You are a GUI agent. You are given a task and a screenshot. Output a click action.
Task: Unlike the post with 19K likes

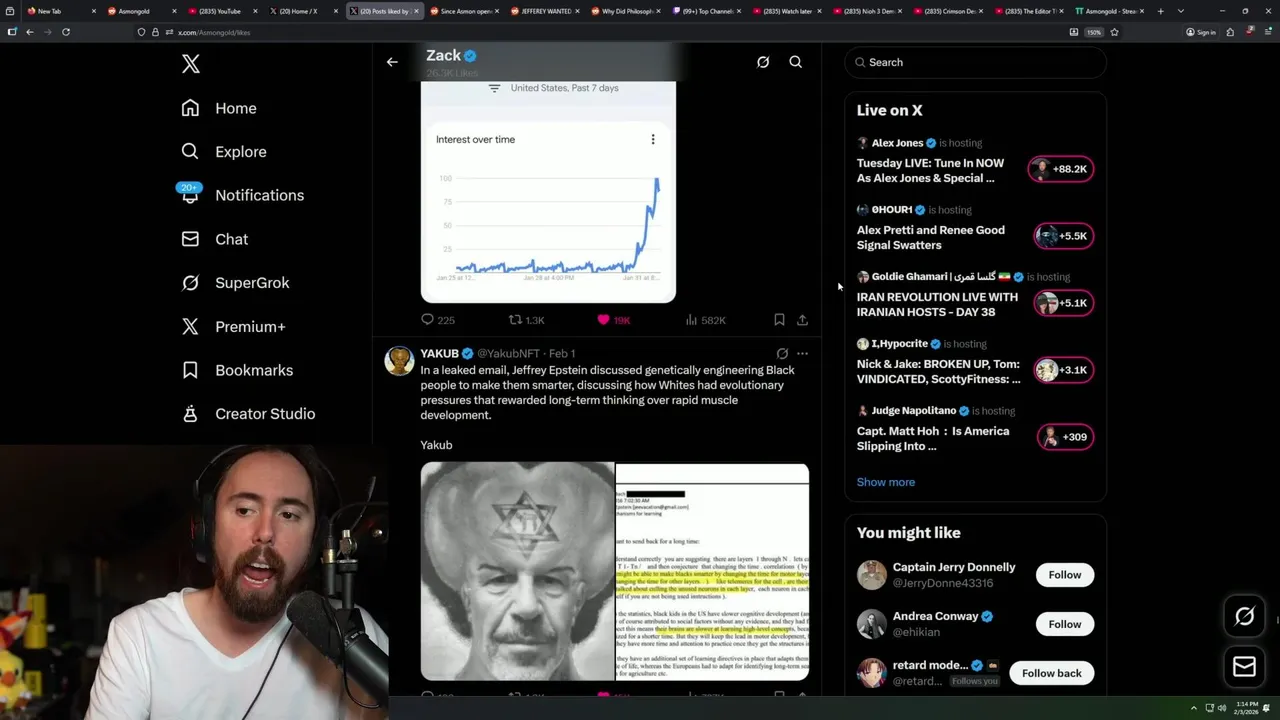point(603,320)
